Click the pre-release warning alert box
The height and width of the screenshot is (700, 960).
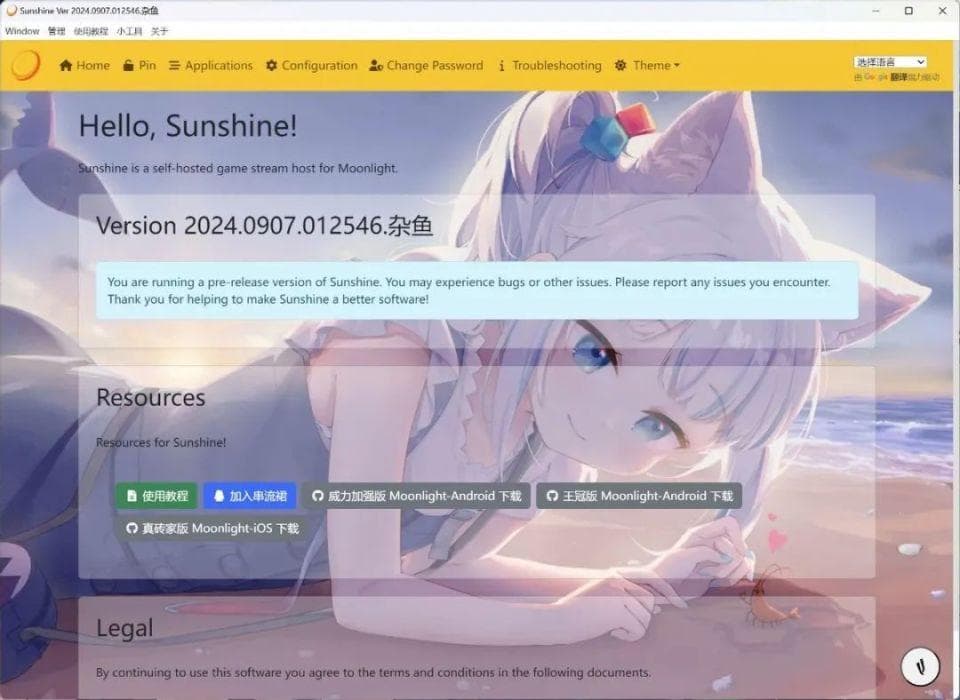(x=477, y=290)
